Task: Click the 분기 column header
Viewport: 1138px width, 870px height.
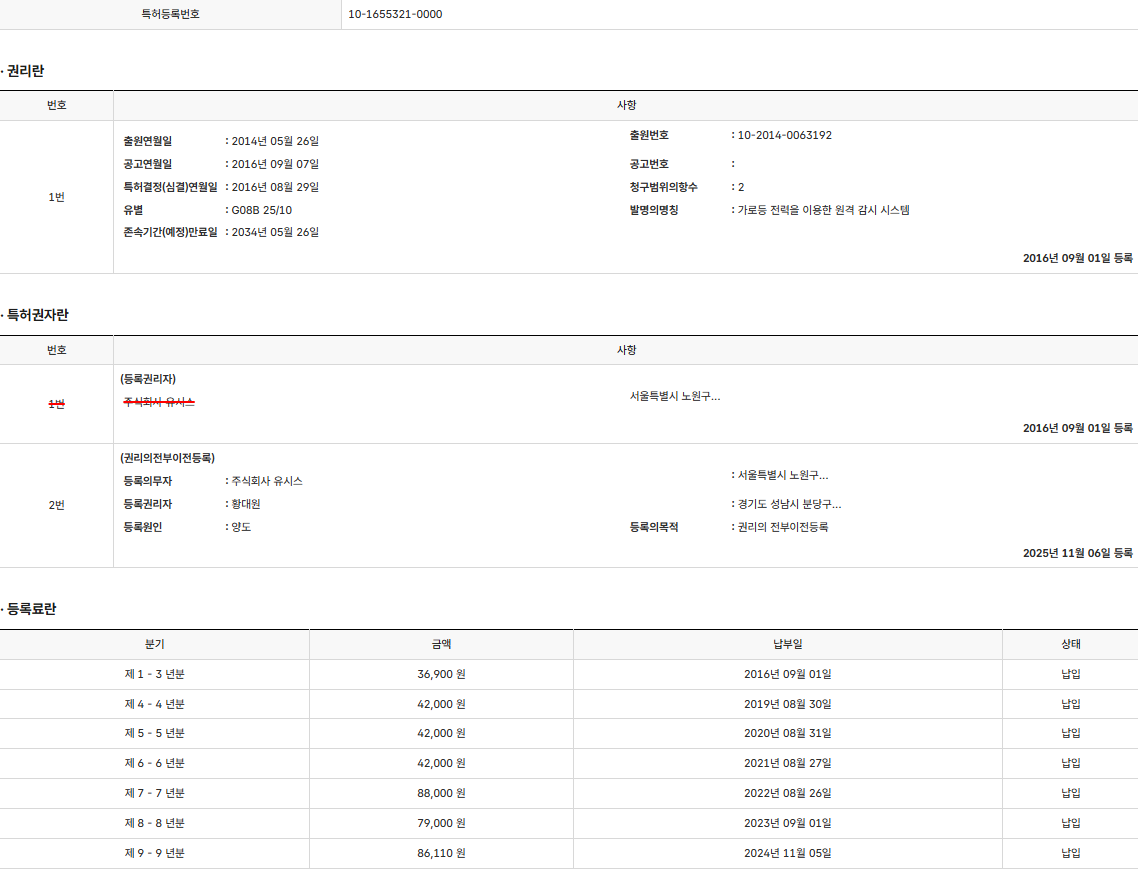Action: (x=154, y=645)
